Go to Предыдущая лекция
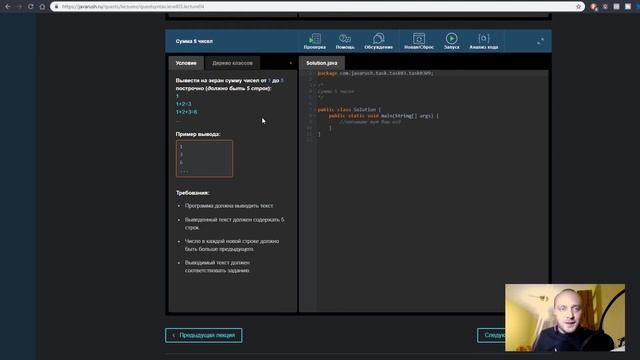This screenshot has width=640, height=360. [x=204, y=335]
